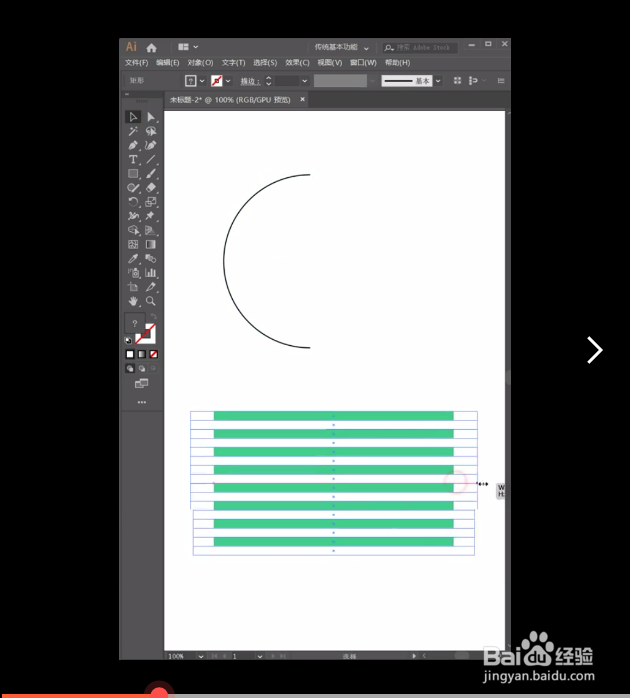Open the control bar stroke color dropdown
This screenshot has width=630, height=698.
(x=228, y=81)
